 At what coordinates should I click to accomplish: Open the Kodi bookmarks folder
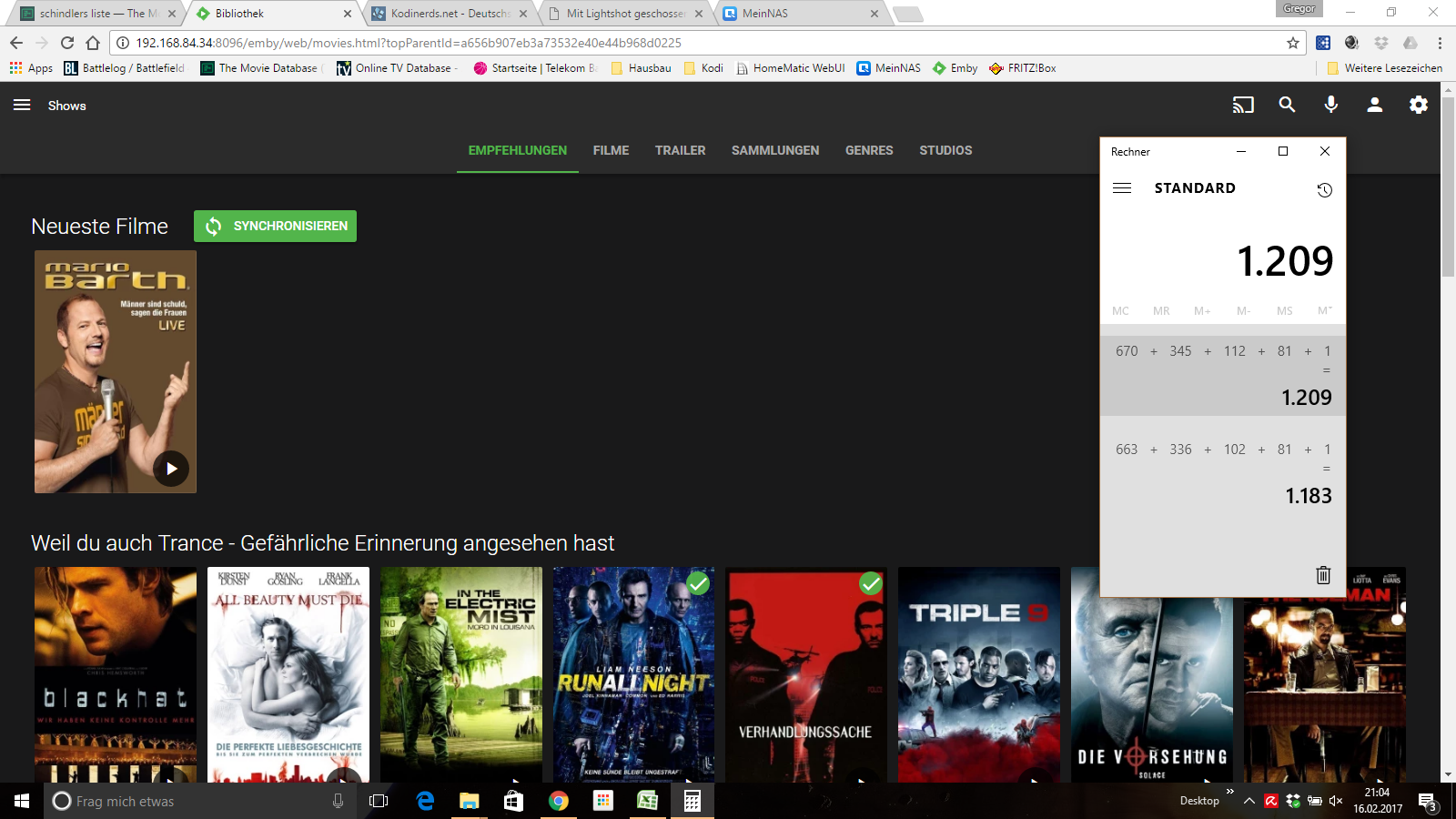click(x=703, y=68)
